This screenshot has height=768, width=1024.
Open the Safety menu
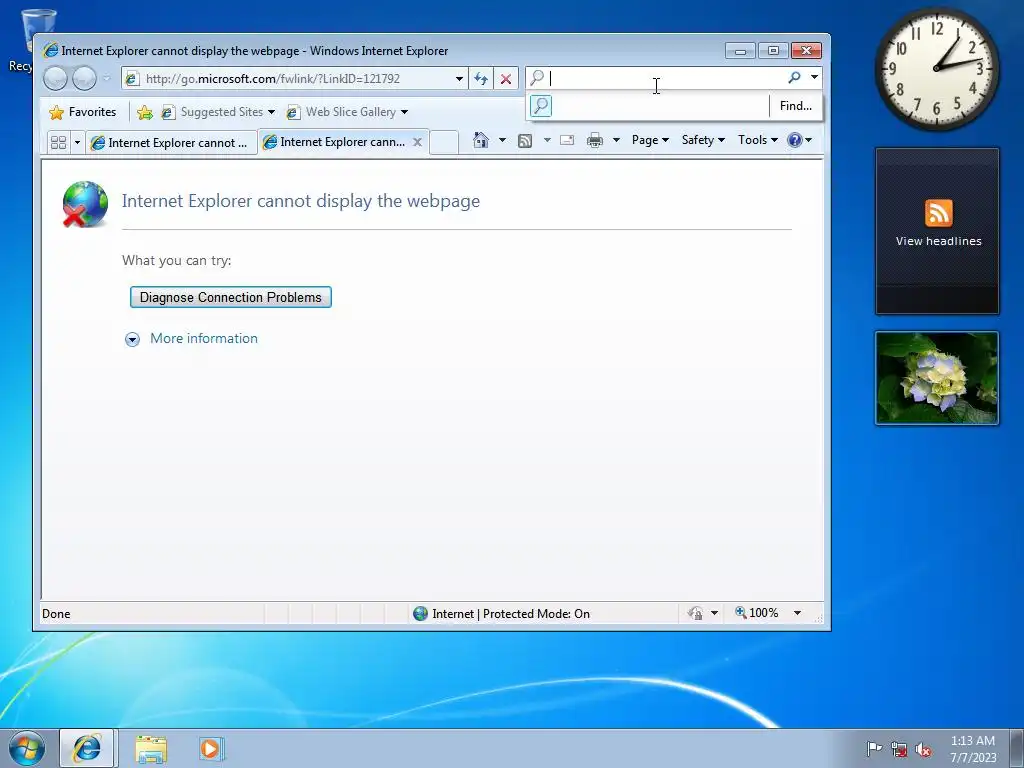click(703, 140)
